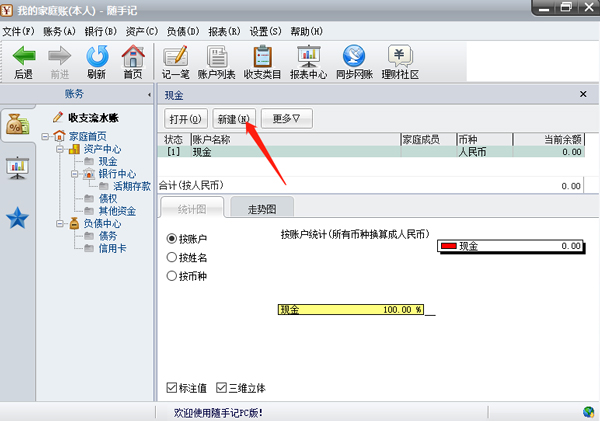Click the pencil icon beside 收支流水账
This screenshot has height=421, width=600.
[x=58, y=117]
